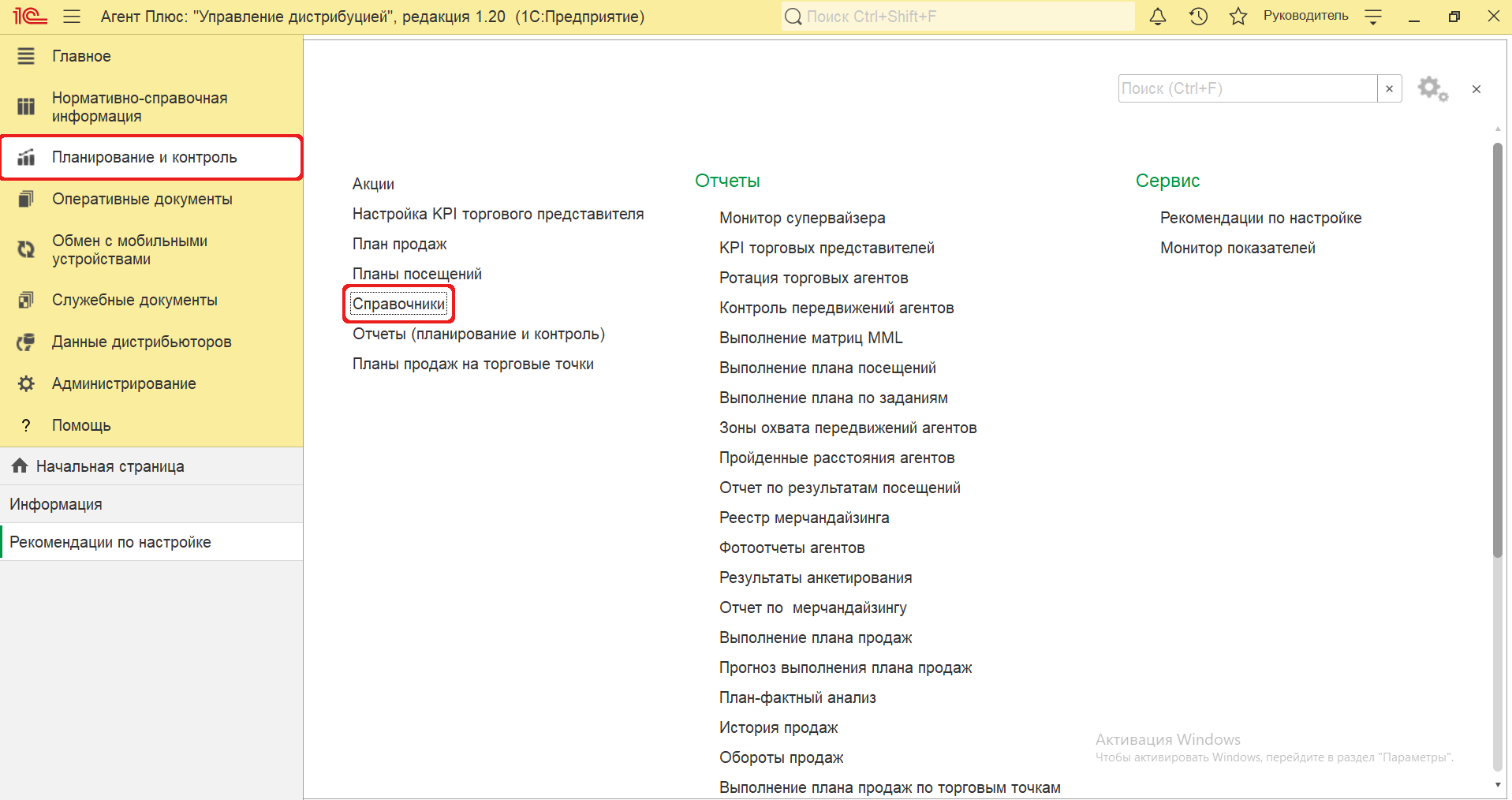Screen dimensions: 1512x800
Task: Open Нормативно-справочная информация section
Action: 140,107
